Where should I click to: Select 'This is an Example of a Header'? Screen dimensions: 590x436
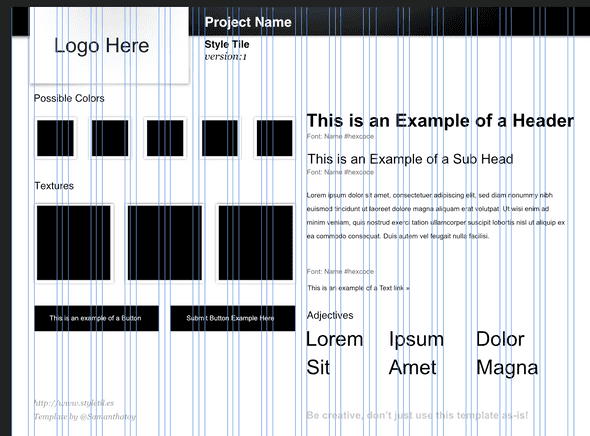point(440,121)
